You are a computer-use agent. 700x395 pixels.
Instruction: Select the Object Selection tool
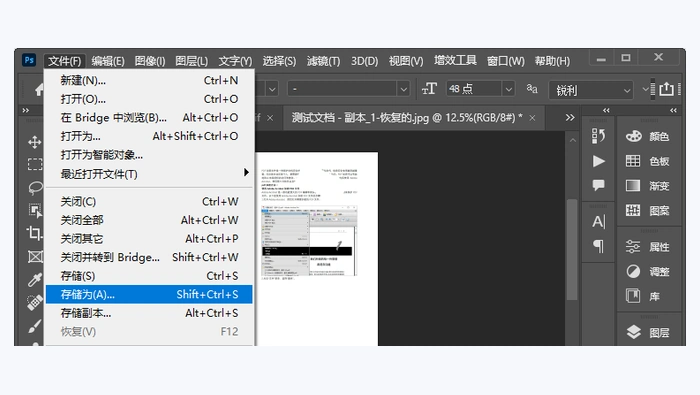point(35,210)
